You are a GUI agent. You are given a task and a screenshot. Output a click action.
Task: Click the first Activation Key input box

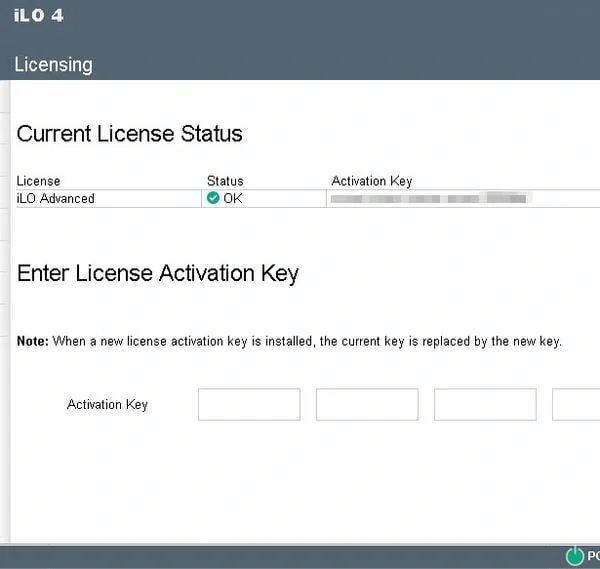pyautogui.click(x=249, y=405)
